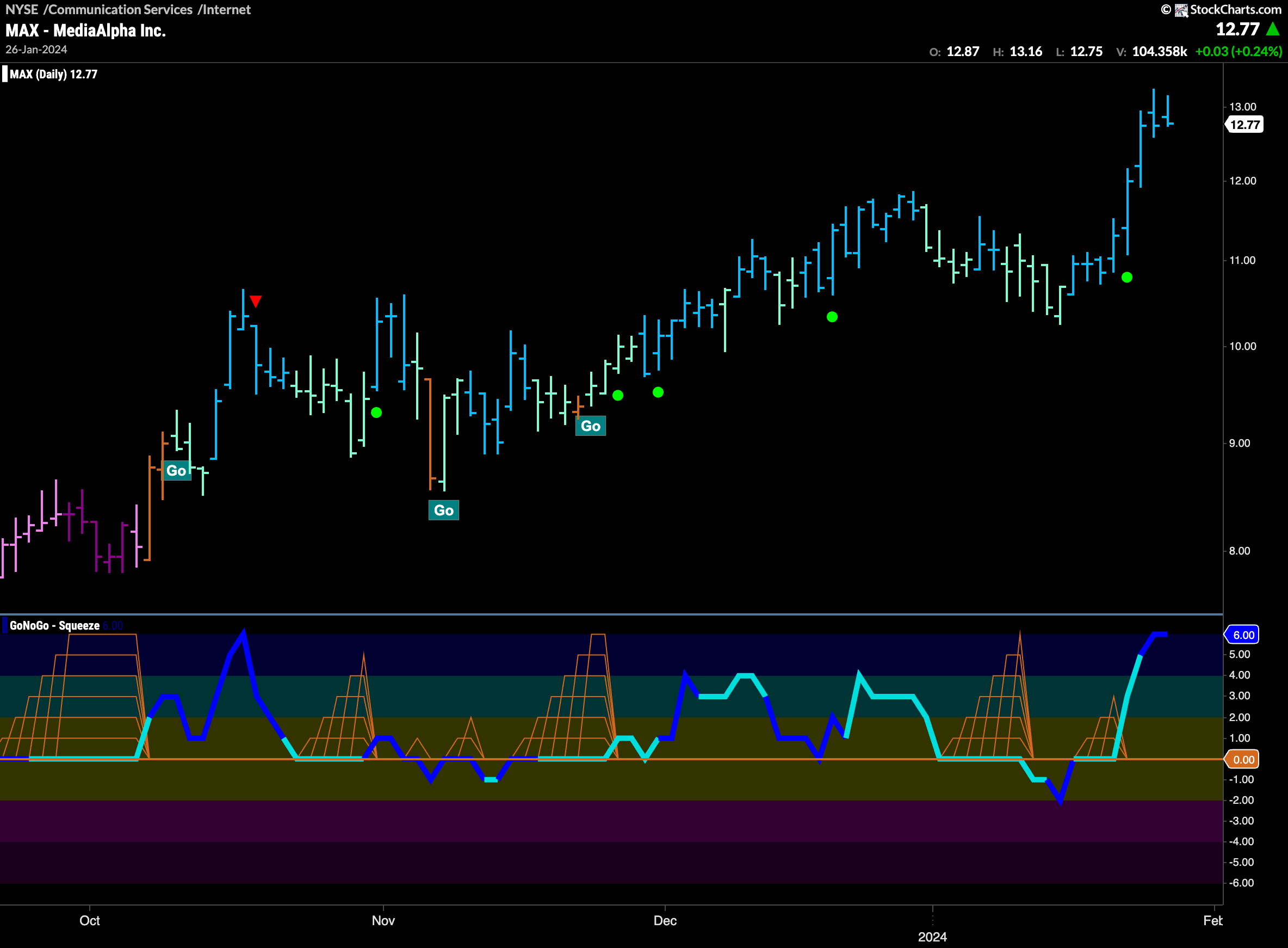Click the volume value 104.358k
The width and height of the screenshot is (1288, 948).
[x=1160, y=52]
